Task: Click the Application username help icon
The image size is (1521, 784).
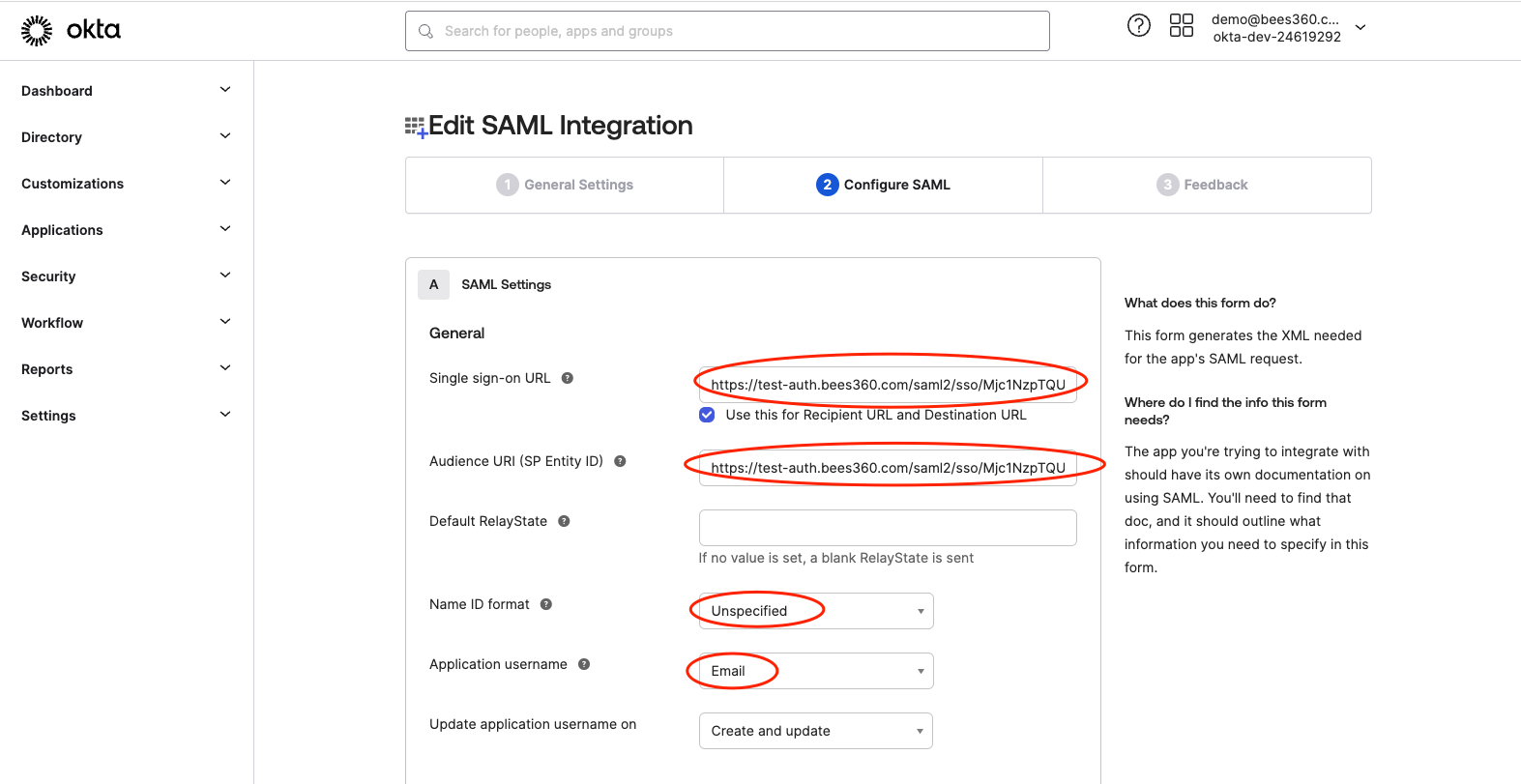Action: [x=584, y=664]
